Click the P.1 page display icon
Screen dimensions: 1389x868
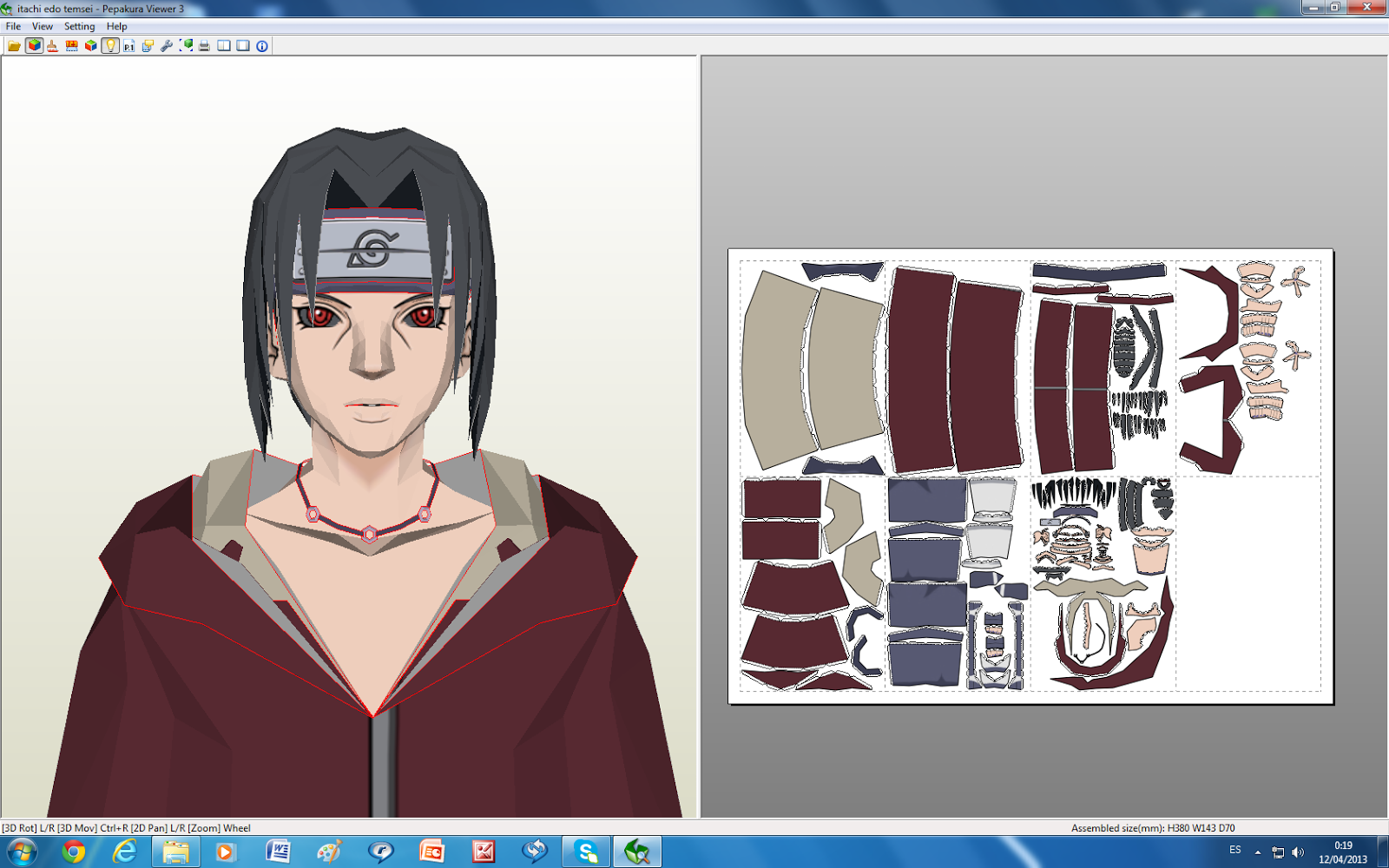129,46
